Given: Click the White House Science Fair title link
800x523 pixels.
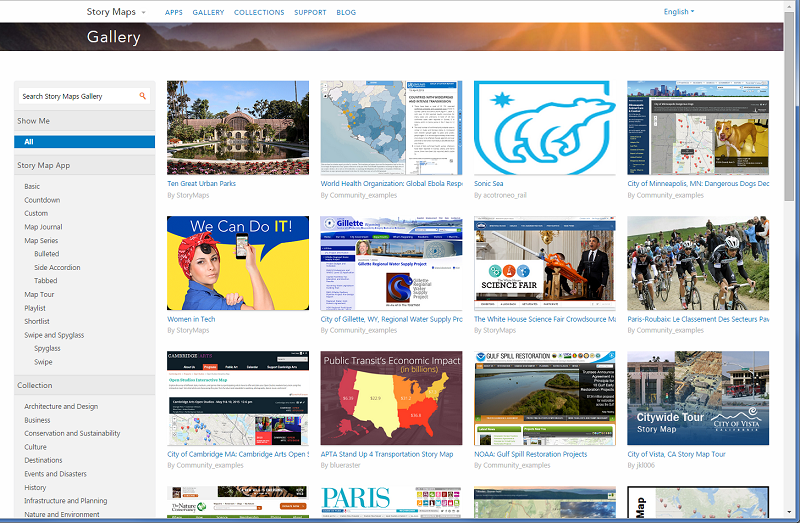Looking at the screenshot, I should click(545, 319).
